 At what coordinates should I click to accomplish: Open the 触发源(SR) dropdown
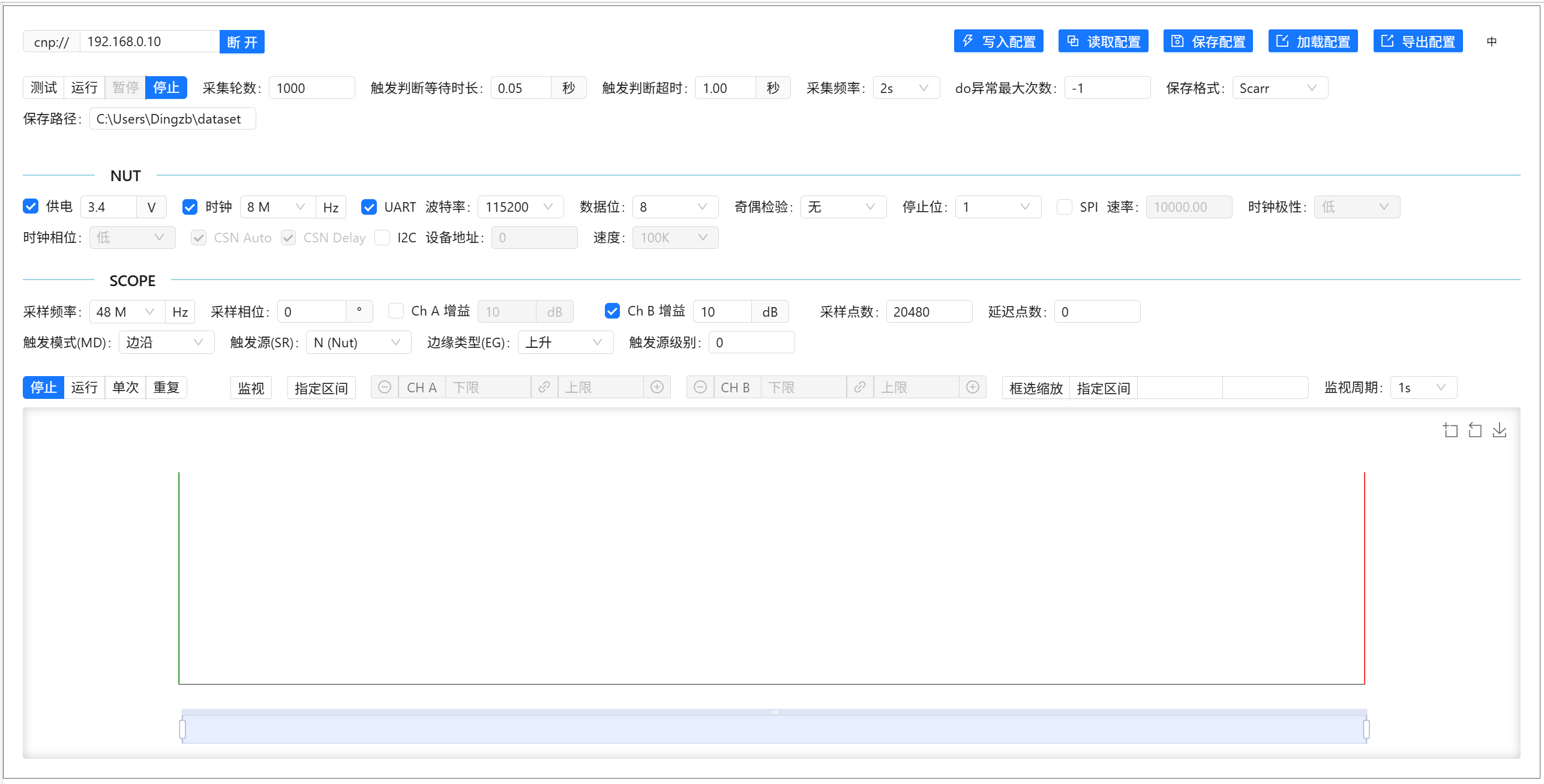coord(358,342)
